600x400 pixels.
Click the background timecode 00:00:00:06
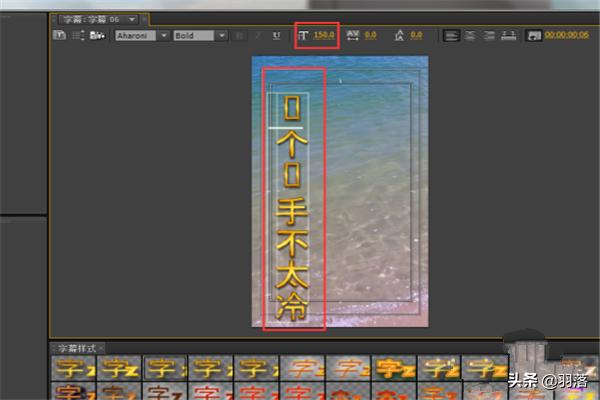(x=567, y=35)
